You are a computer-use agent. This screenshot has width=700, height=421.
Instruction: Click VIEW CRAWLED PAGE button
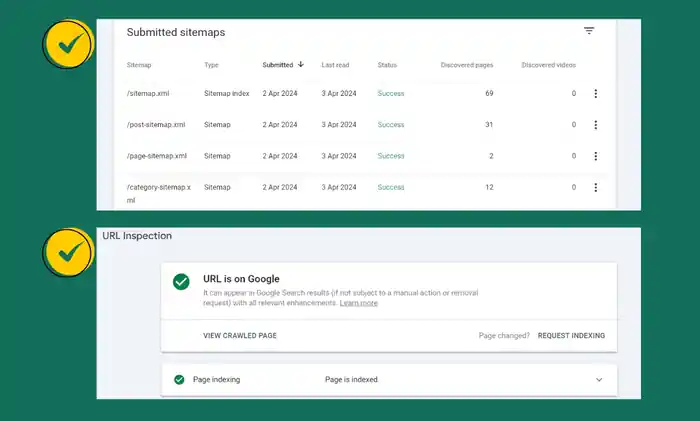click(x=240, y=335)
